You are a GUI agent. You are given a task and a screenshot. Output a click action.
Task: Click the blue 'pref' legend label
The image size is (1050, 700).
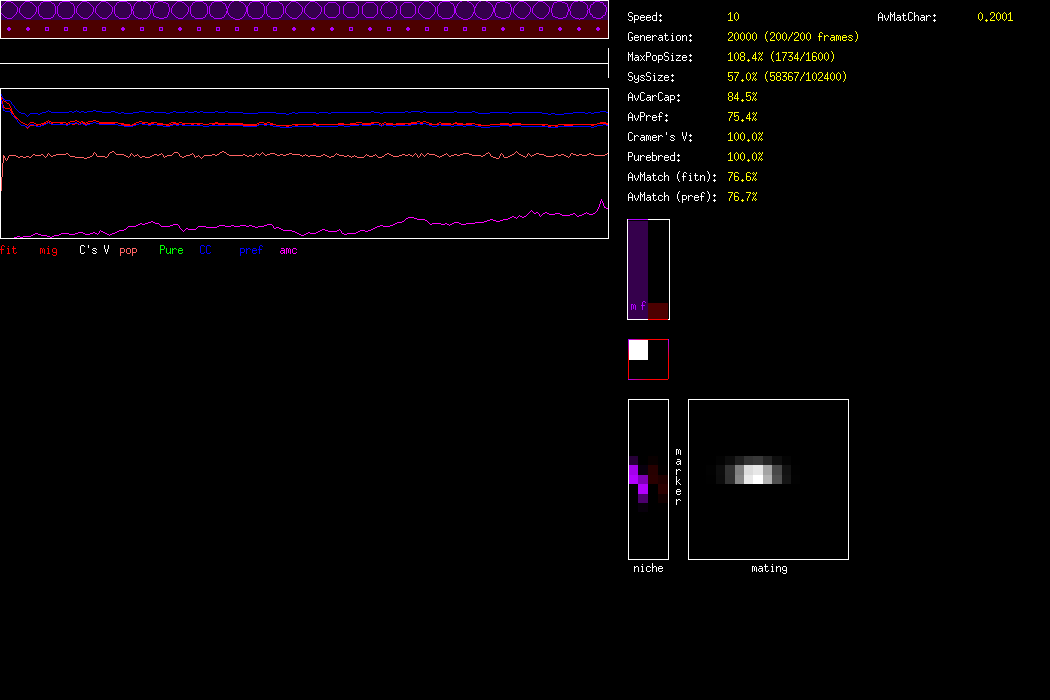click(x=250, y=250)
